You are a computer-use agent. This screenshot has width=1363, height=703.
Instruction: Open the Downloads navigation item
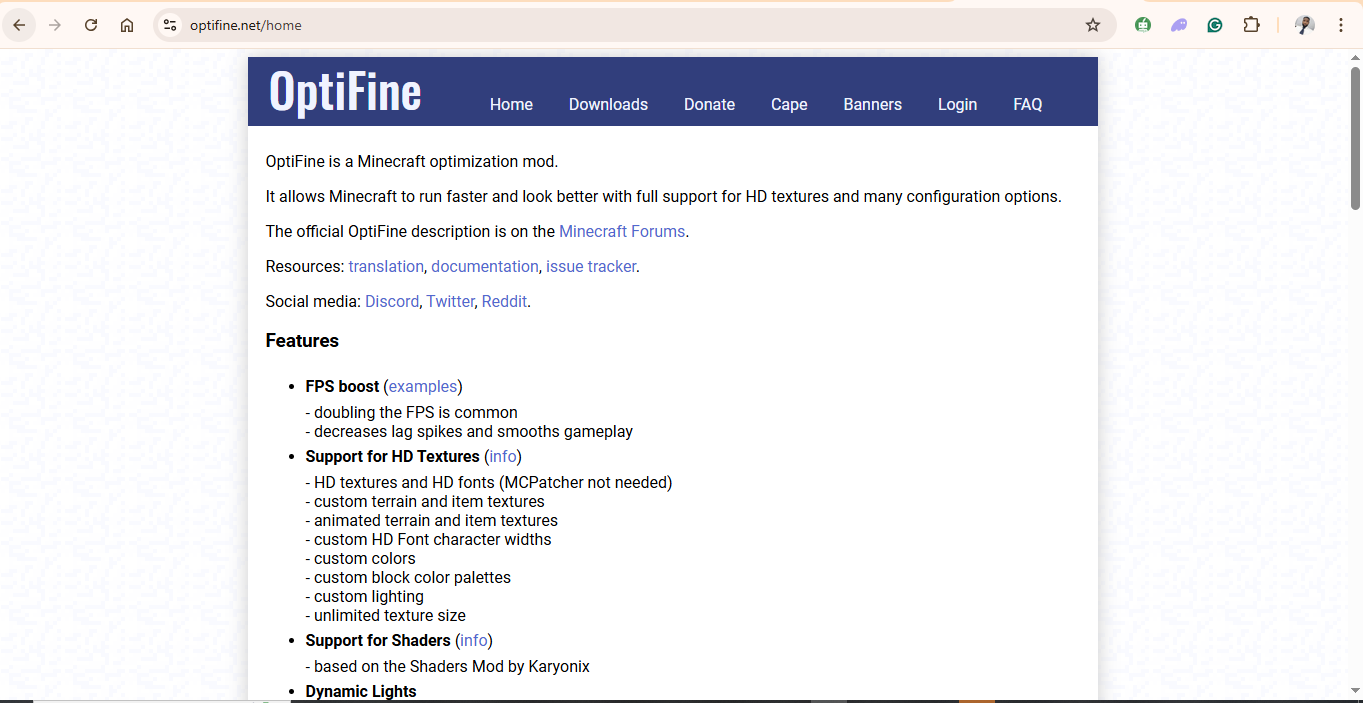coord(608,104)
